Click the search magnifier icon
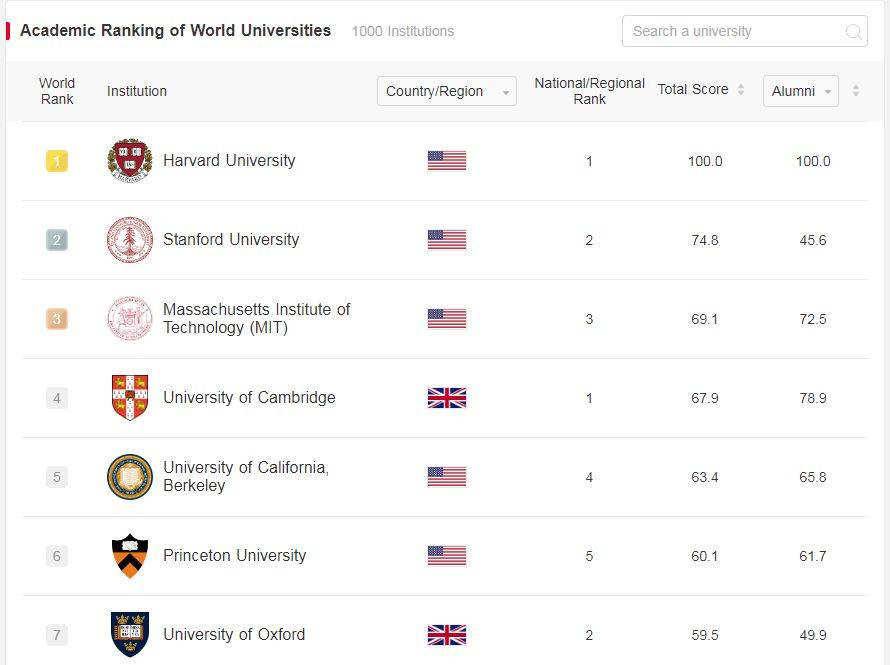 coord(853,31)
